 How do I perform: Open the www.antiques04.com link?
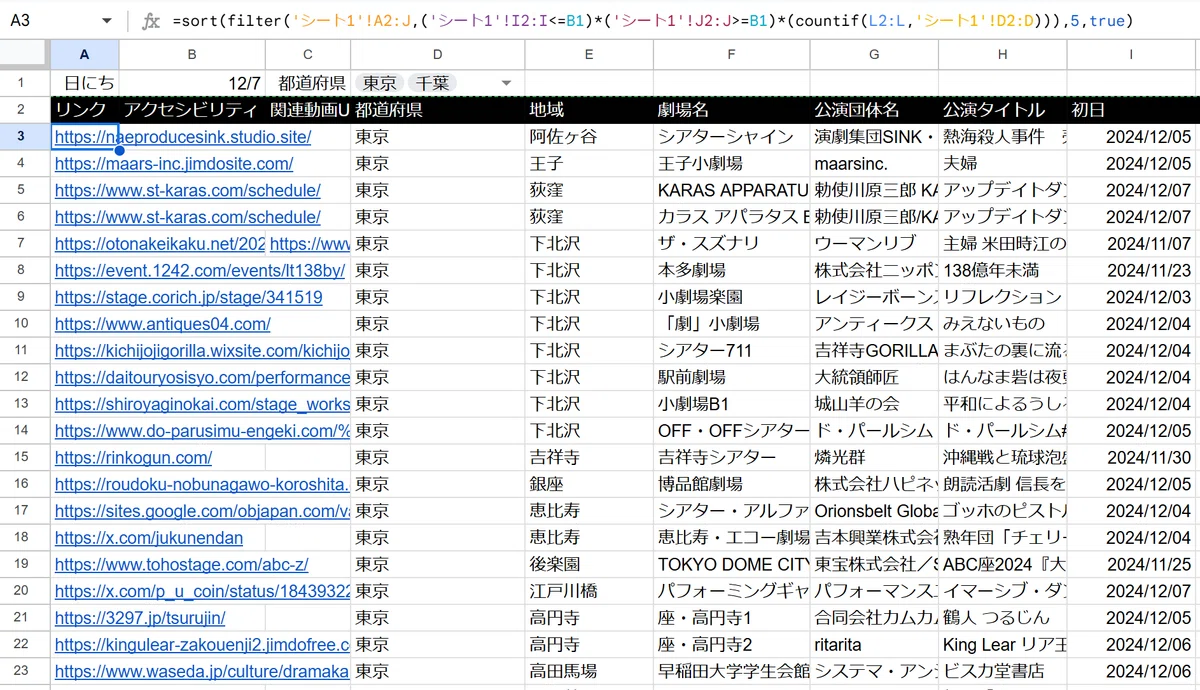[162, 324]
